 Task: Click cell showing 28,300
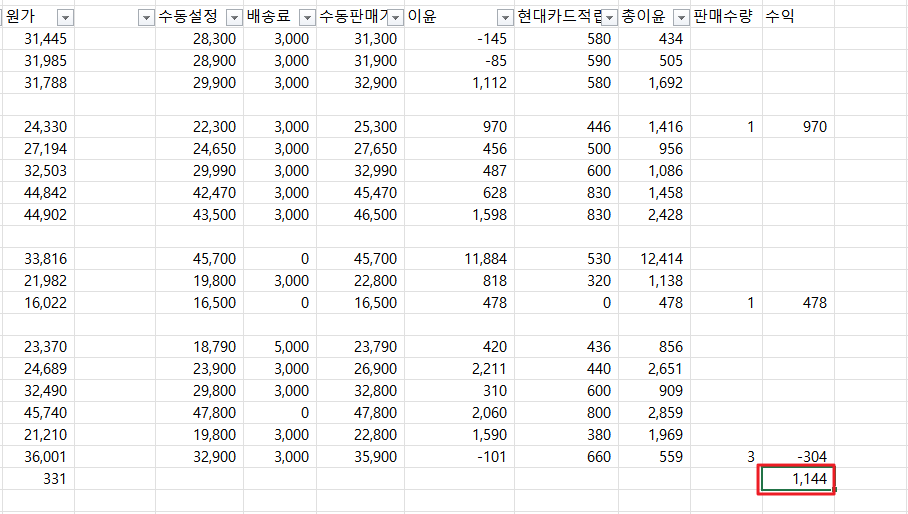(199, 39)
